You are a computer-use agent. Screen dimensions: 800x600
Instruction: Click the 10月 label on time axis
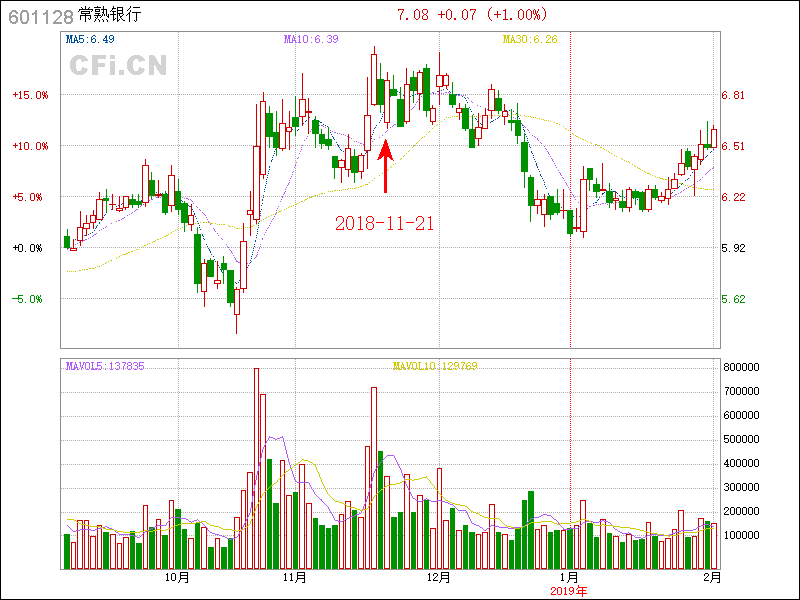[177, 577]
